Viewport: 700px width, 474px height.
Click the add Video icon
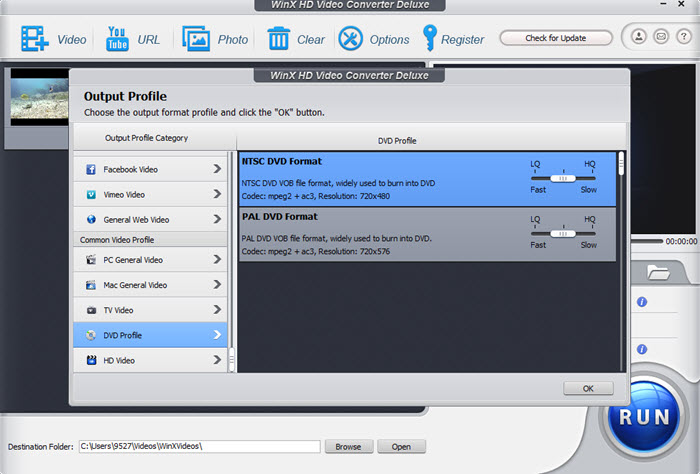tap(34, 38)
